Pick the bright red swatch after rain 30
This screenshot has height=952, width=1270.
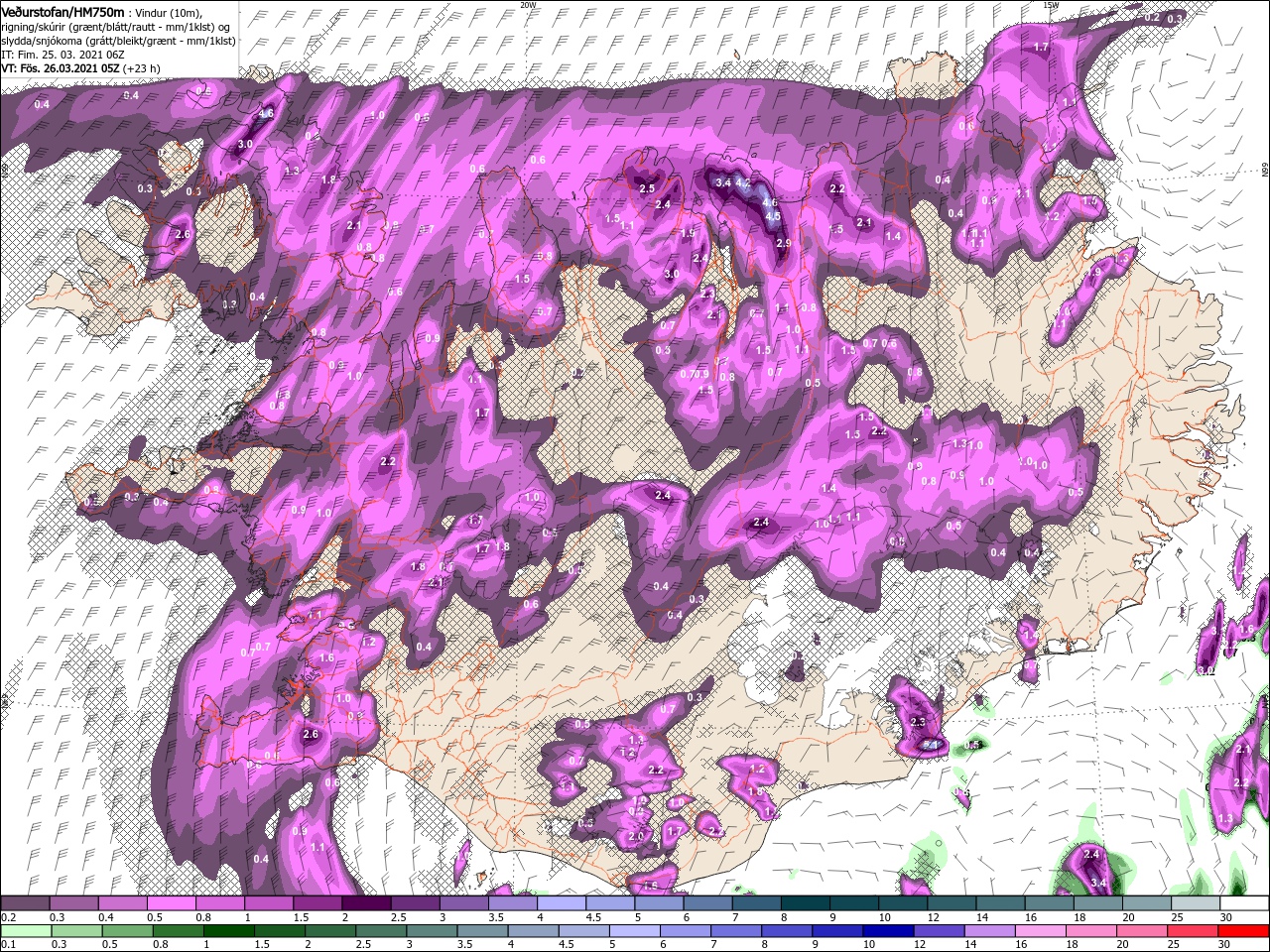click(1243, 930)
